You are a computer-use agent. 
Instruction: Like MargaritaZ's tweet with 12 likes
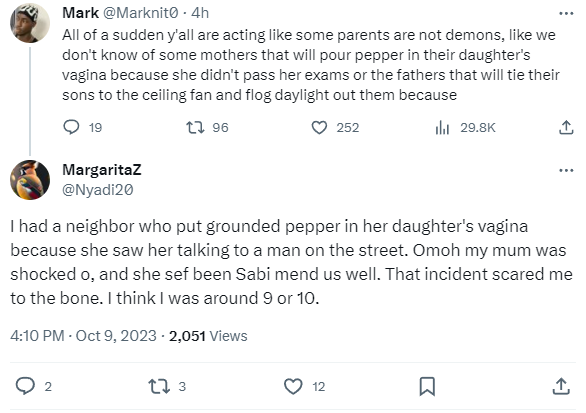293,386
